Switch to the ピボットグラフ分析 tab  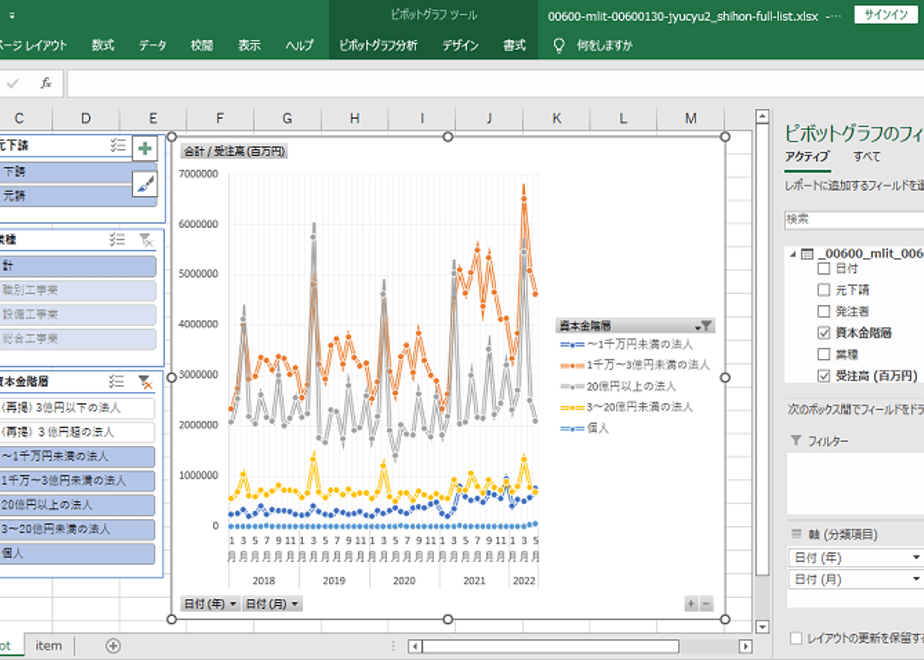click(378, 45)
